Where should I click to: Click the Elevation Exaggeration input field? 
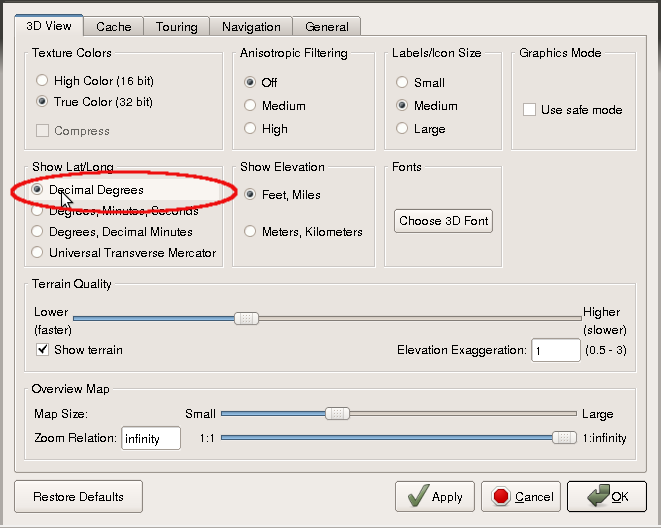pos(556,350)
